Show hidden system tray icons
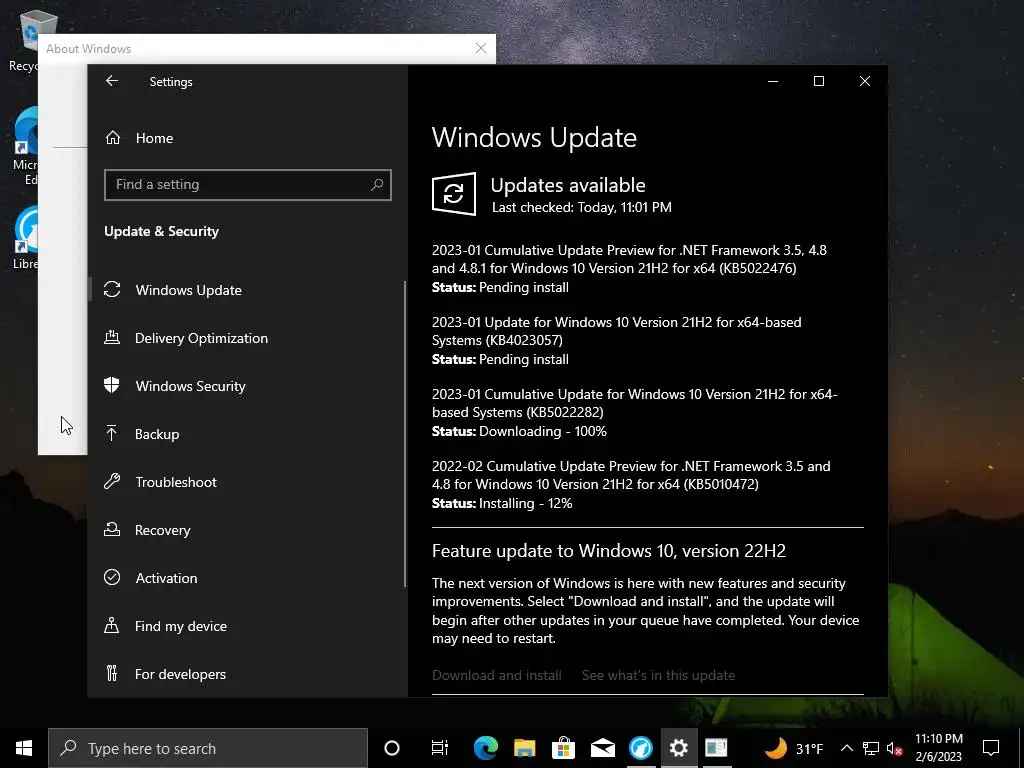 pyautogui.click(x=846, y=748)
